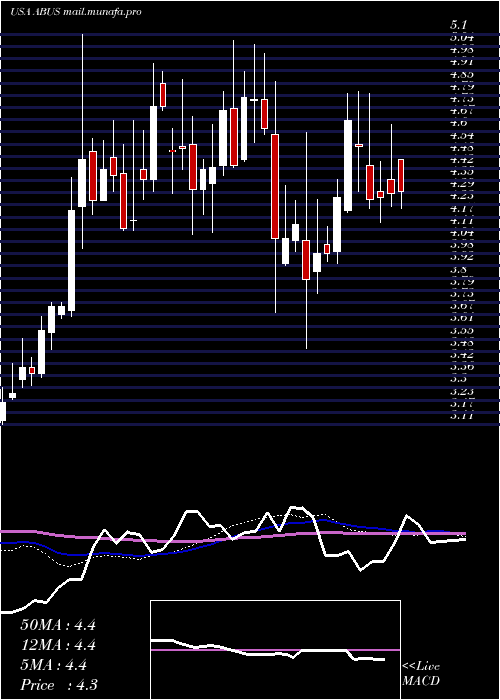Click the 3.61 price axis label
The height and width of the screenshot is (700, 500).
tap(462, 318)
